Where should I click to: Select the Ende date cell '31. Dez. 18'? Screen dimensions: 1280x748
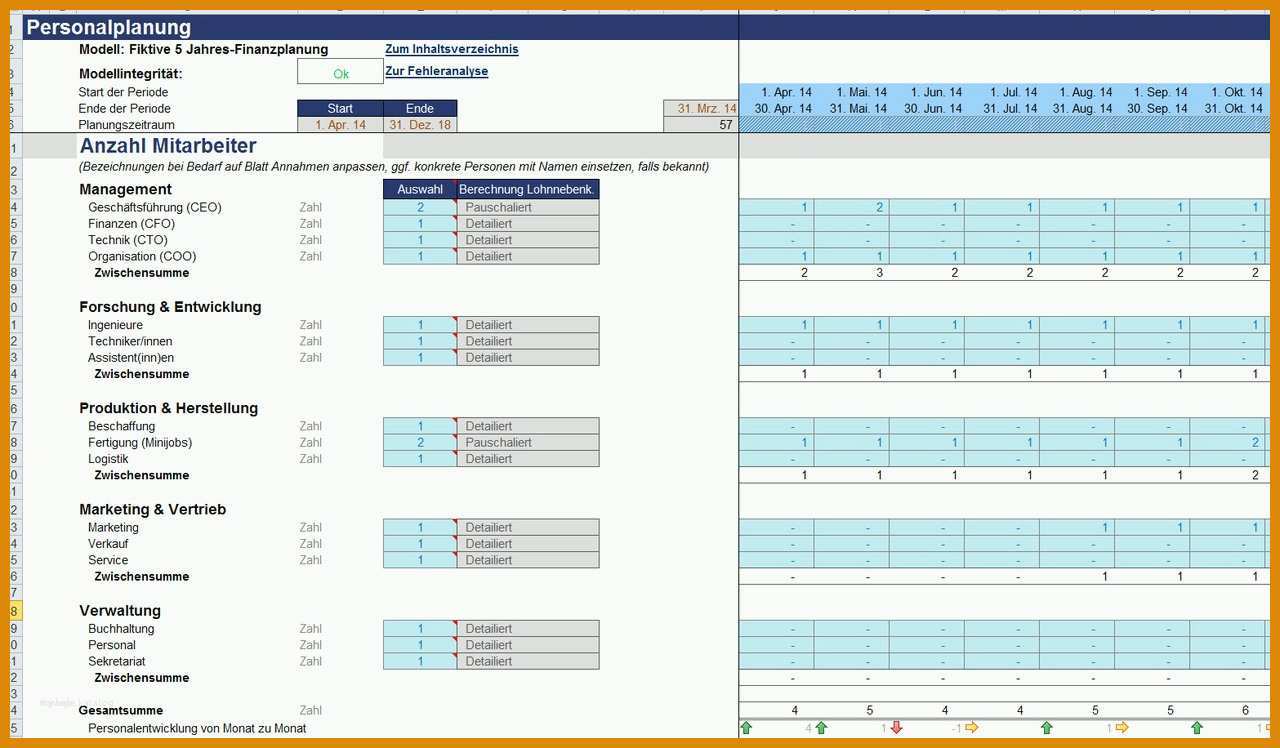point(420,125)
